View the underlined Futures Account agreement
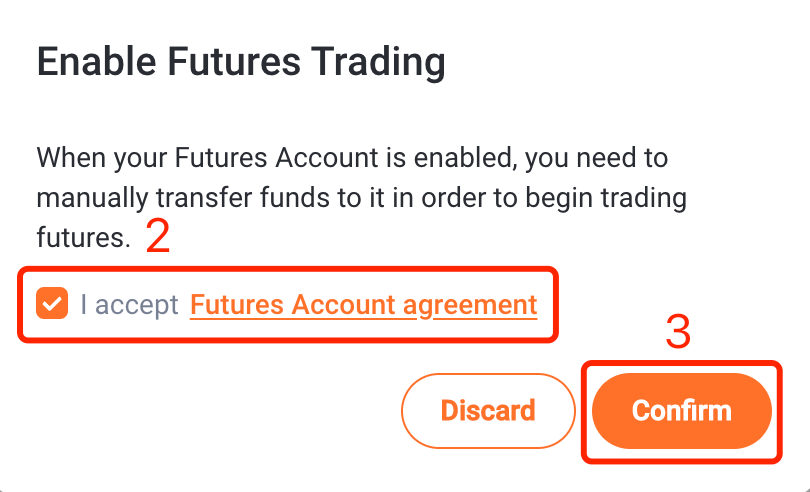The width and height of the screenshot is (810, 492). pyautogui.click(x=364, y=304)
